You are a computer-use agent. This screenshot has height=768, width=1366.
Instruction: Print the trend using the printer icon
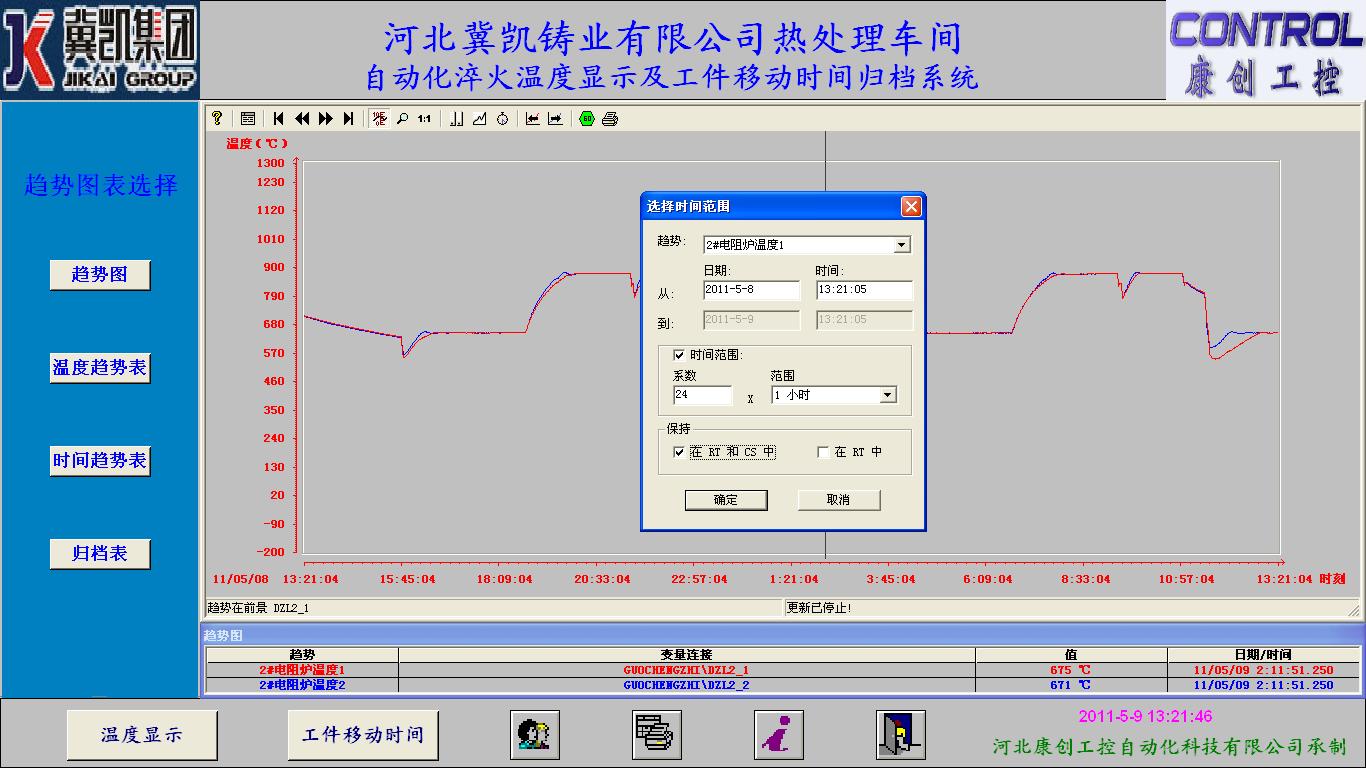pyautogui.click(x=610, y=119)
